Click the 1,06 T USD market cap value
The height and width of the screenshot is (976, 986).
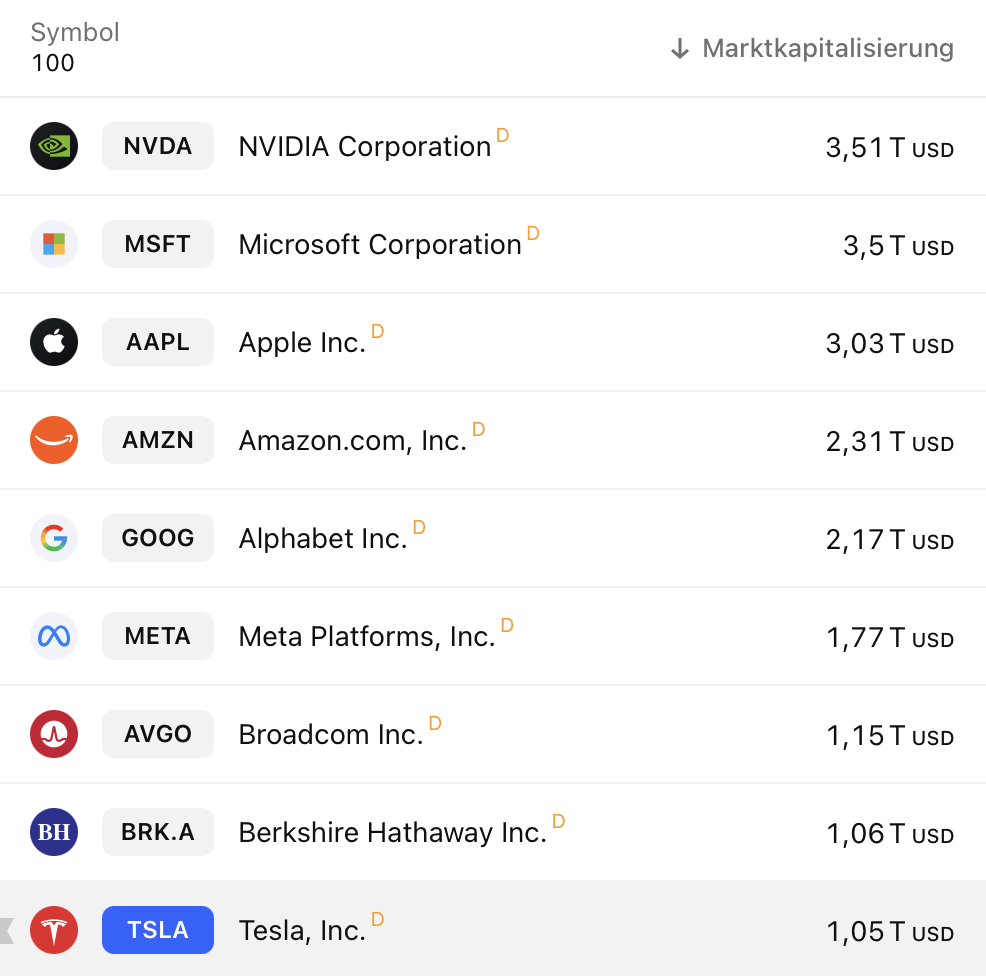coord(890,834)
